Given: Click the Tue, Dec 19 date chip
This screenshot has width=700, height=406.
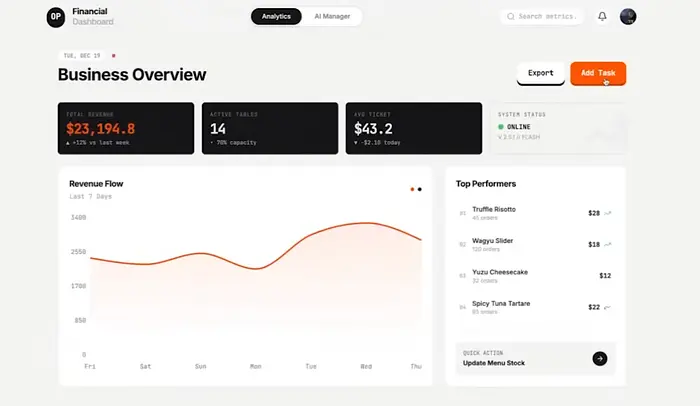Looking at the screenshot, I should click(82, 56).
